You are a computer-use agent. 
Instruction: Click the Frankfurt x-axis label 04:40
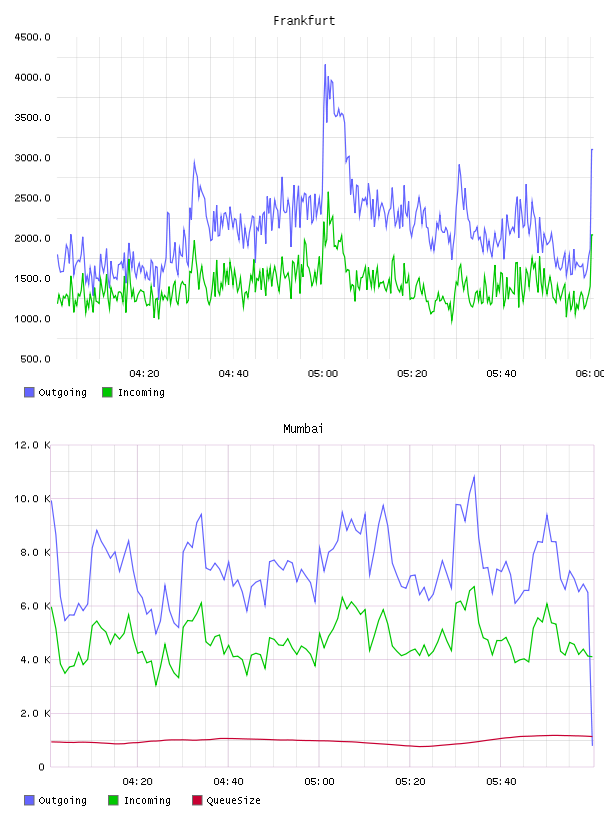pyautogui.click(x=233, y=374)
